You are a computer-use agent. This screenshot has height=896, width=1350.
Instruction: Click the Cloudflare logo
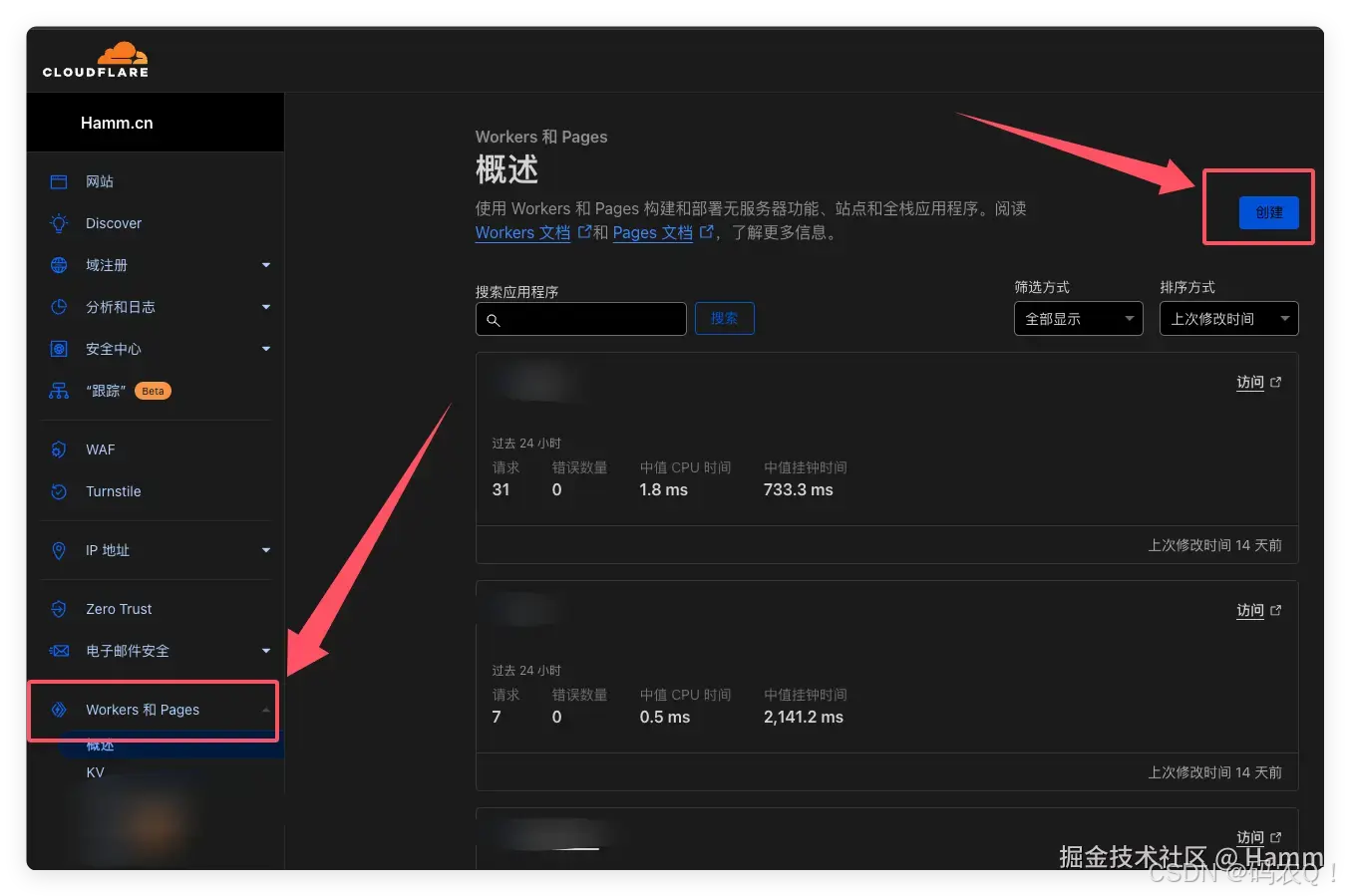[95, 59]
